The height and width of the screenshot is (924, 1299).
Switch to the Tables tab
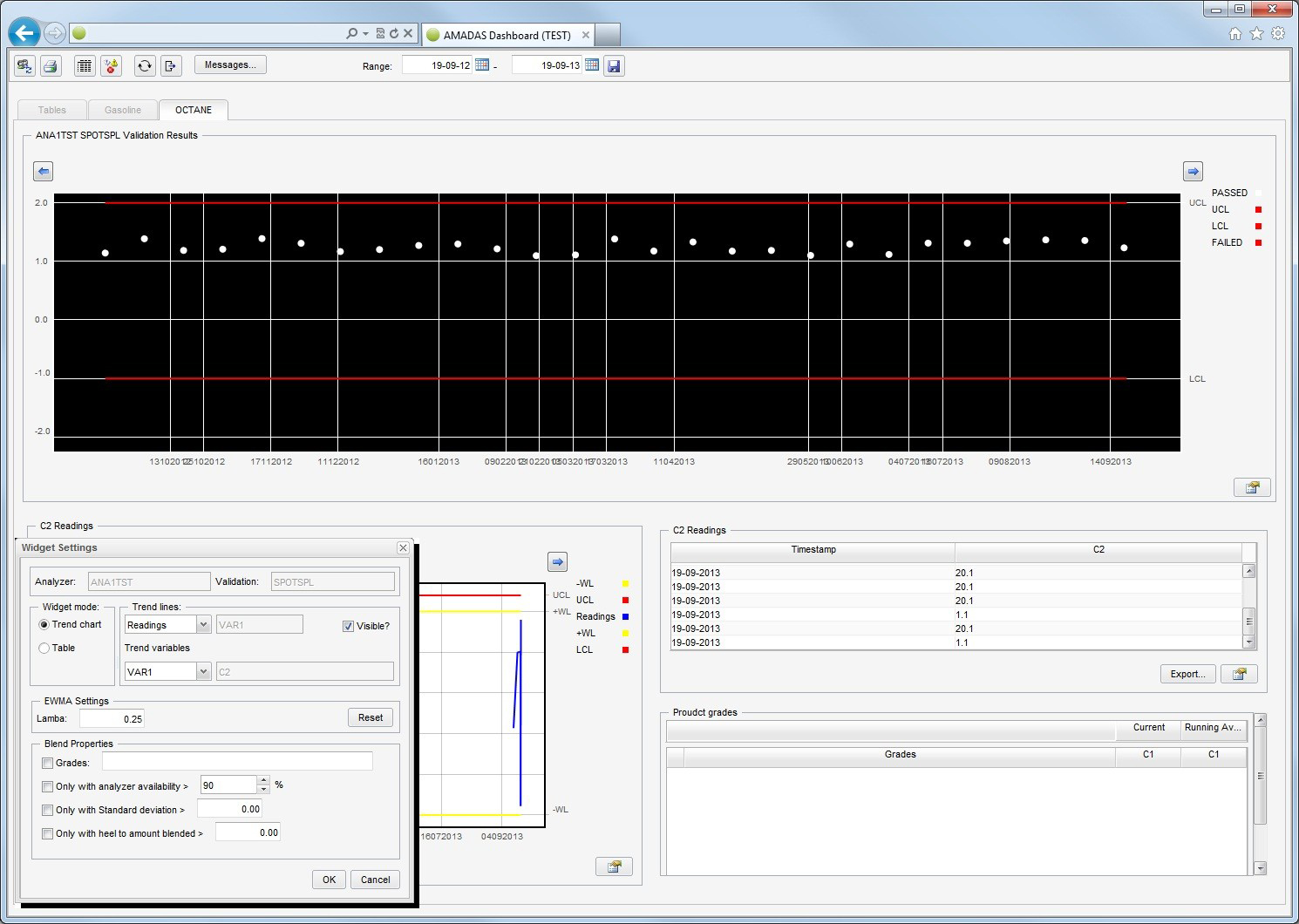(x=50, y=109)
